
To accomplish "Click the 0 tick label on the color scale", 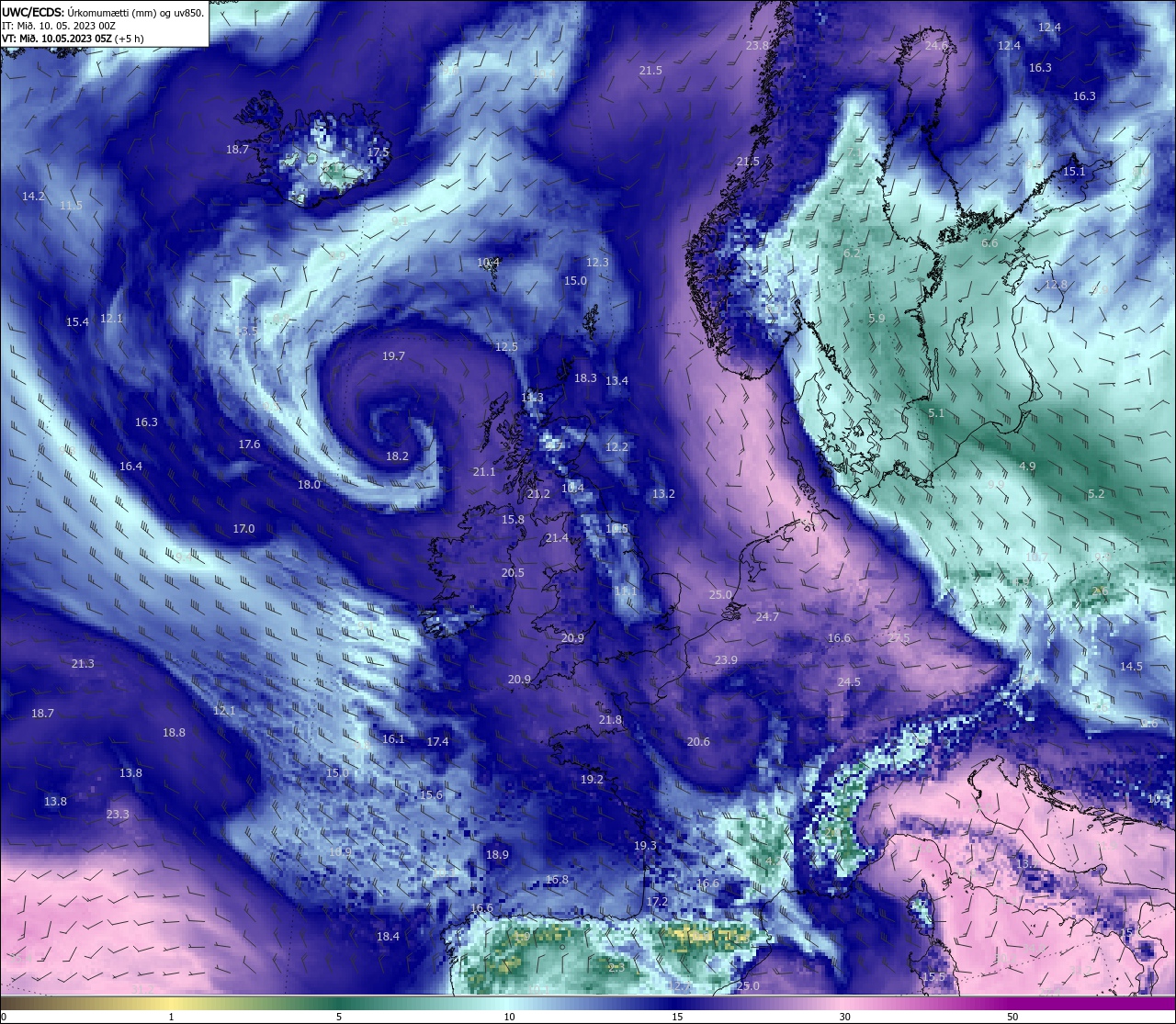I will [4, 1017].
